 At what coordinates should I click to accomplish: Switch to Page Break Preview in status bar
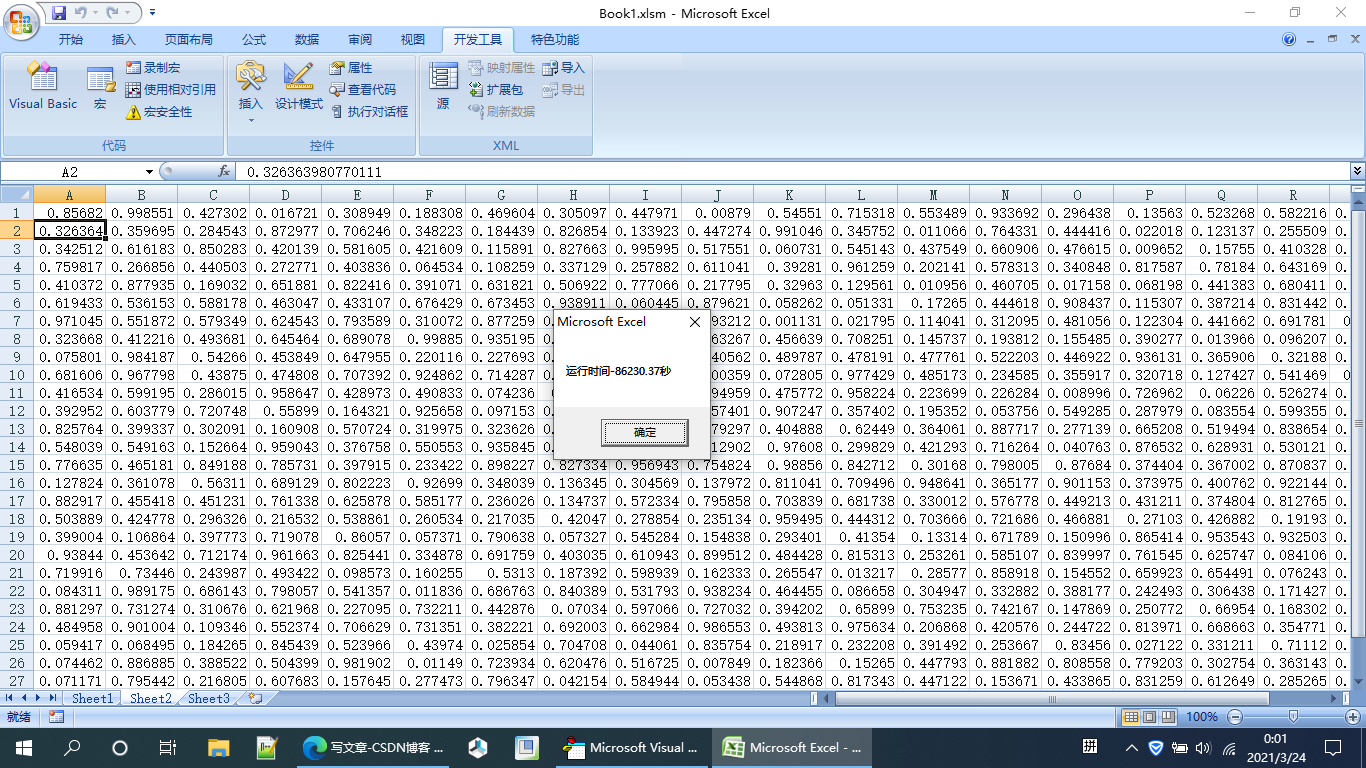coord(1167,717)
